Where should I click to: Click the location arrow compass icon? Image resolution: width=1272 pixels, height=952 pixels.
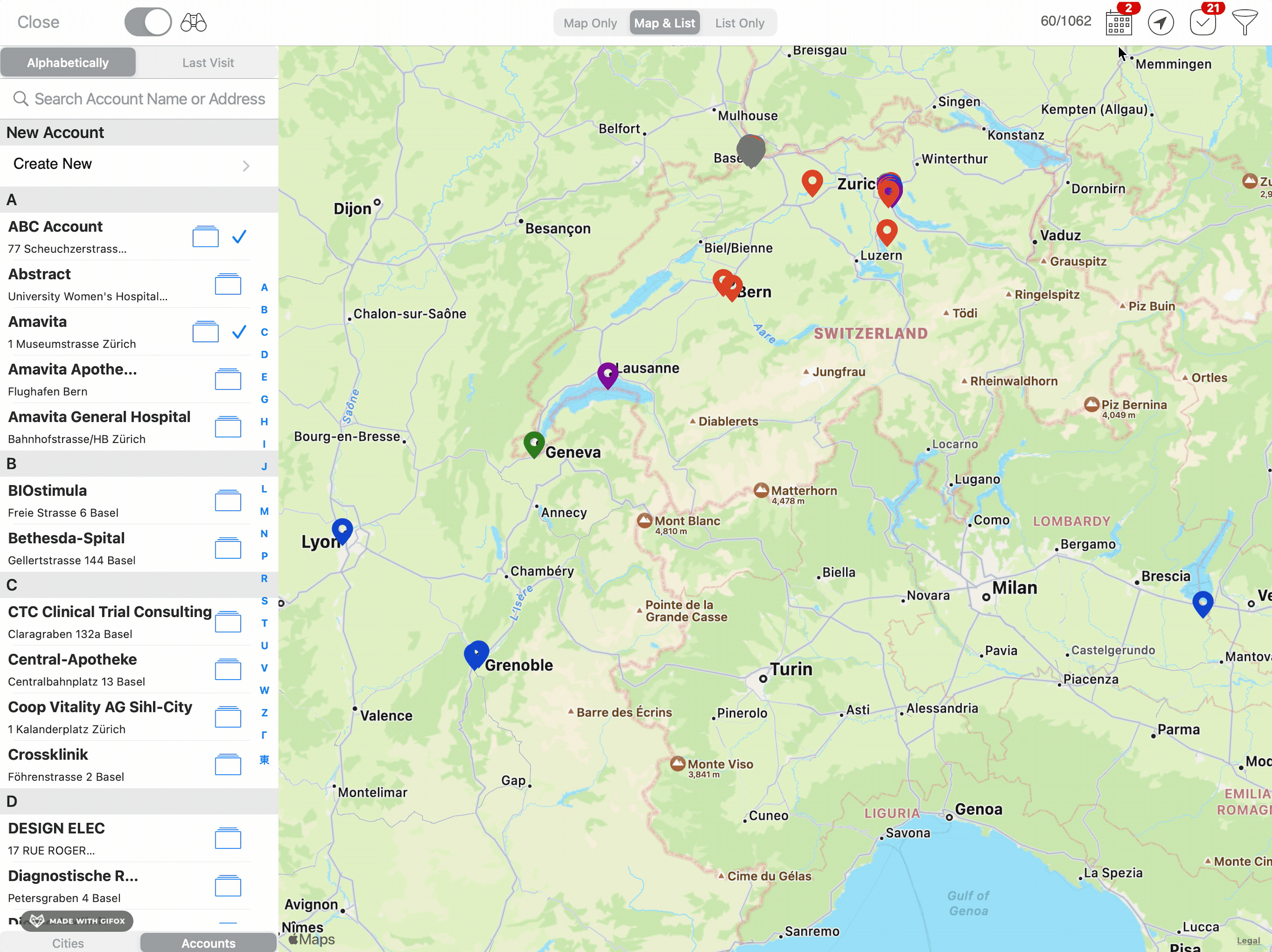click(1160, 22)
